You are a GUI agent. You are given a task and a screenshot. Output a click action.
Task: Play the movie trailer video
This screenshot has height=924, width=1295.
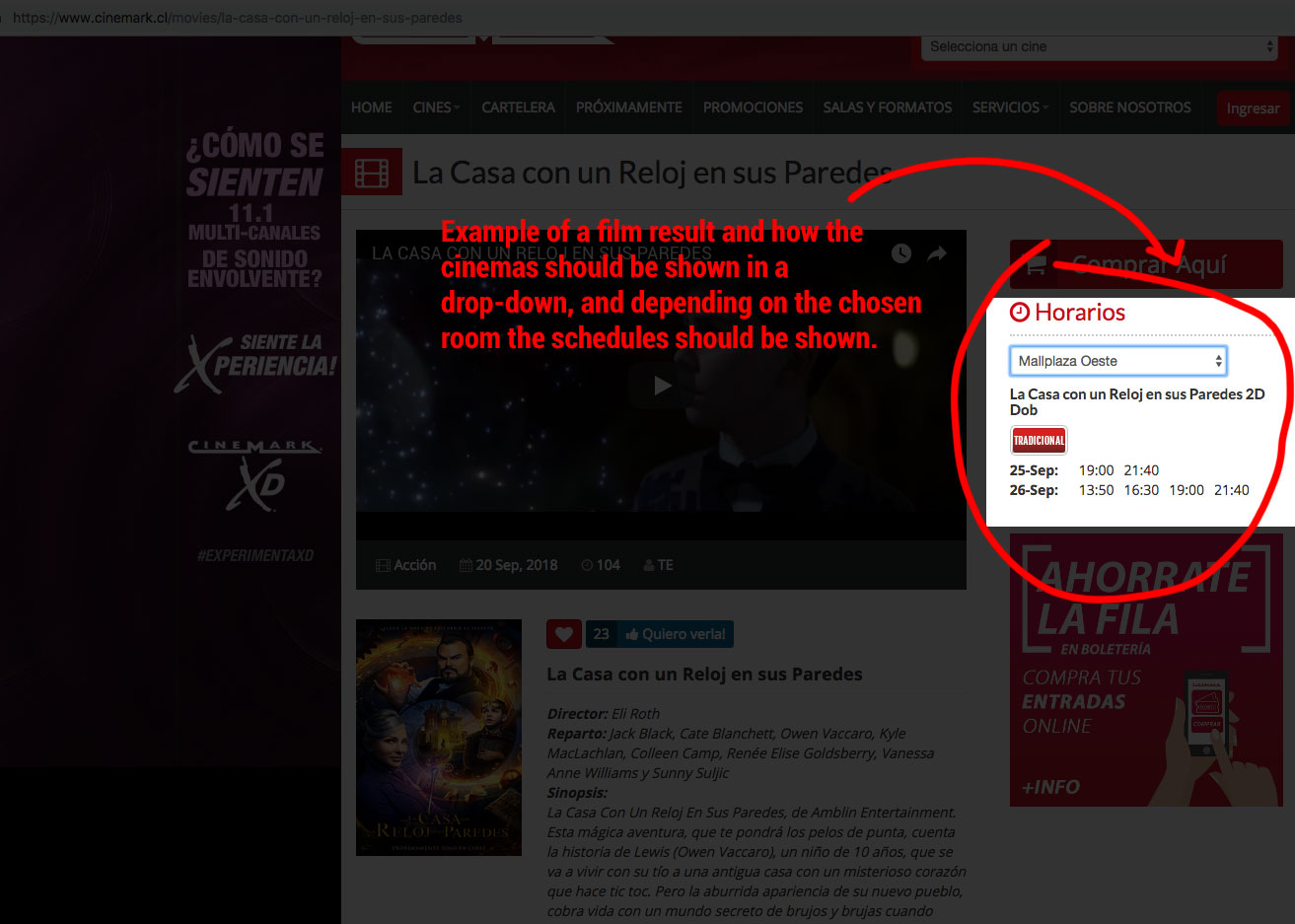pyautogui.click(x=662, y=385)
